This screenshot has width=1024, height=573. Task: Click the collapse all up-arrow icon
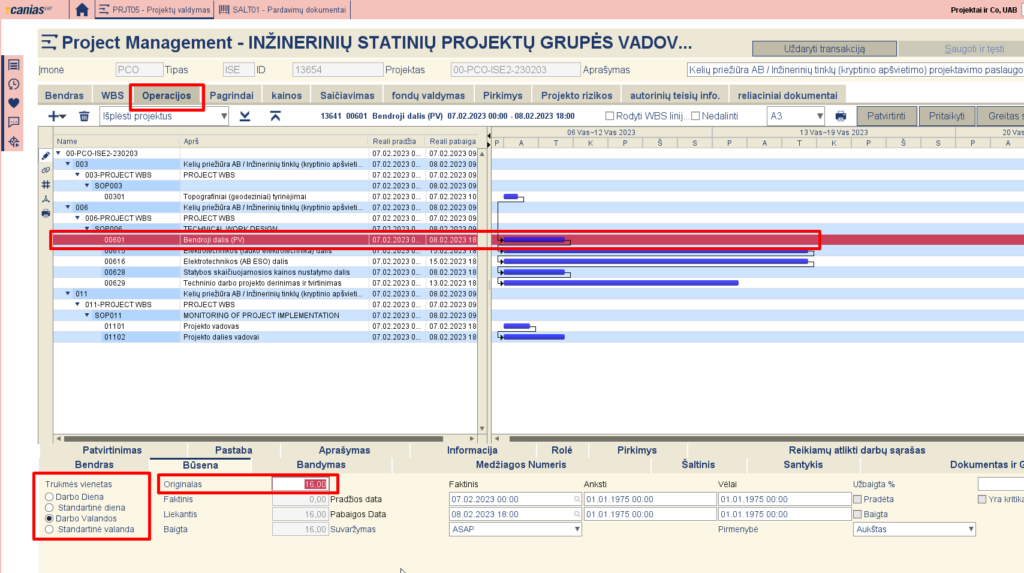pyautogui.click(x=276, y=116)
